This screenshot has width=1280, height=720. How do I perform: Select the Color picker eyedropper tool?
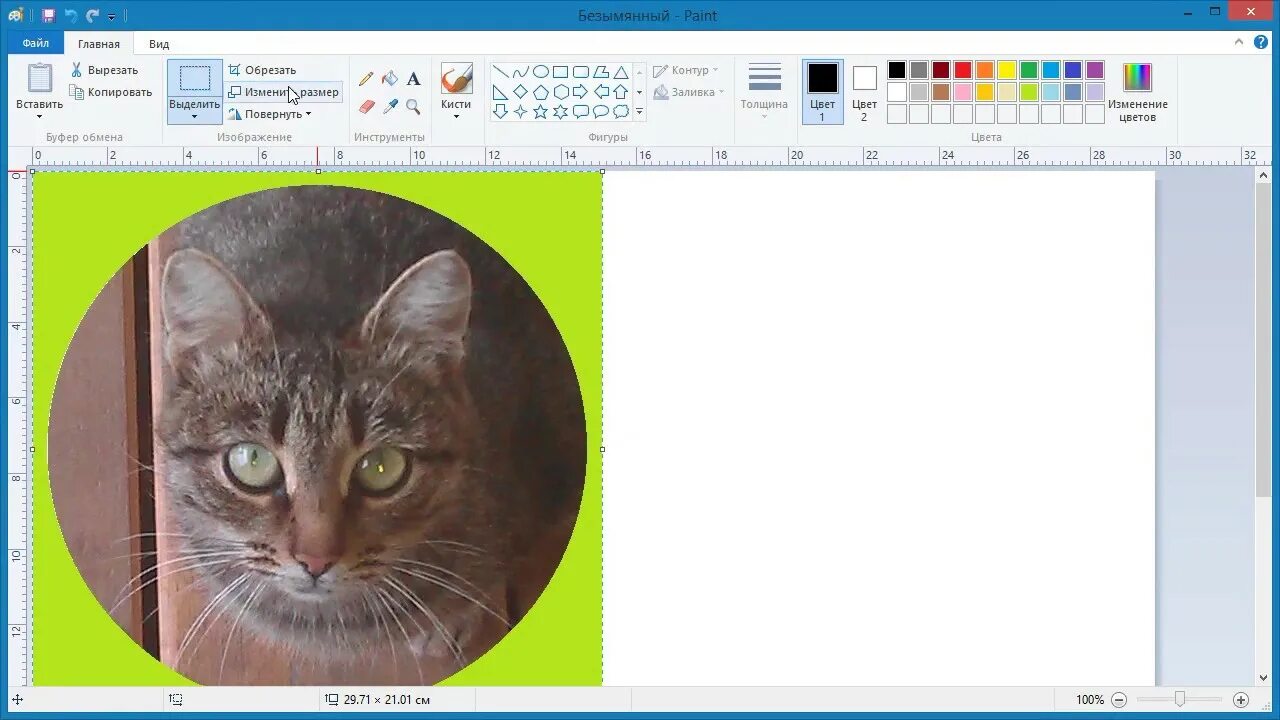(x=390, y=106)
